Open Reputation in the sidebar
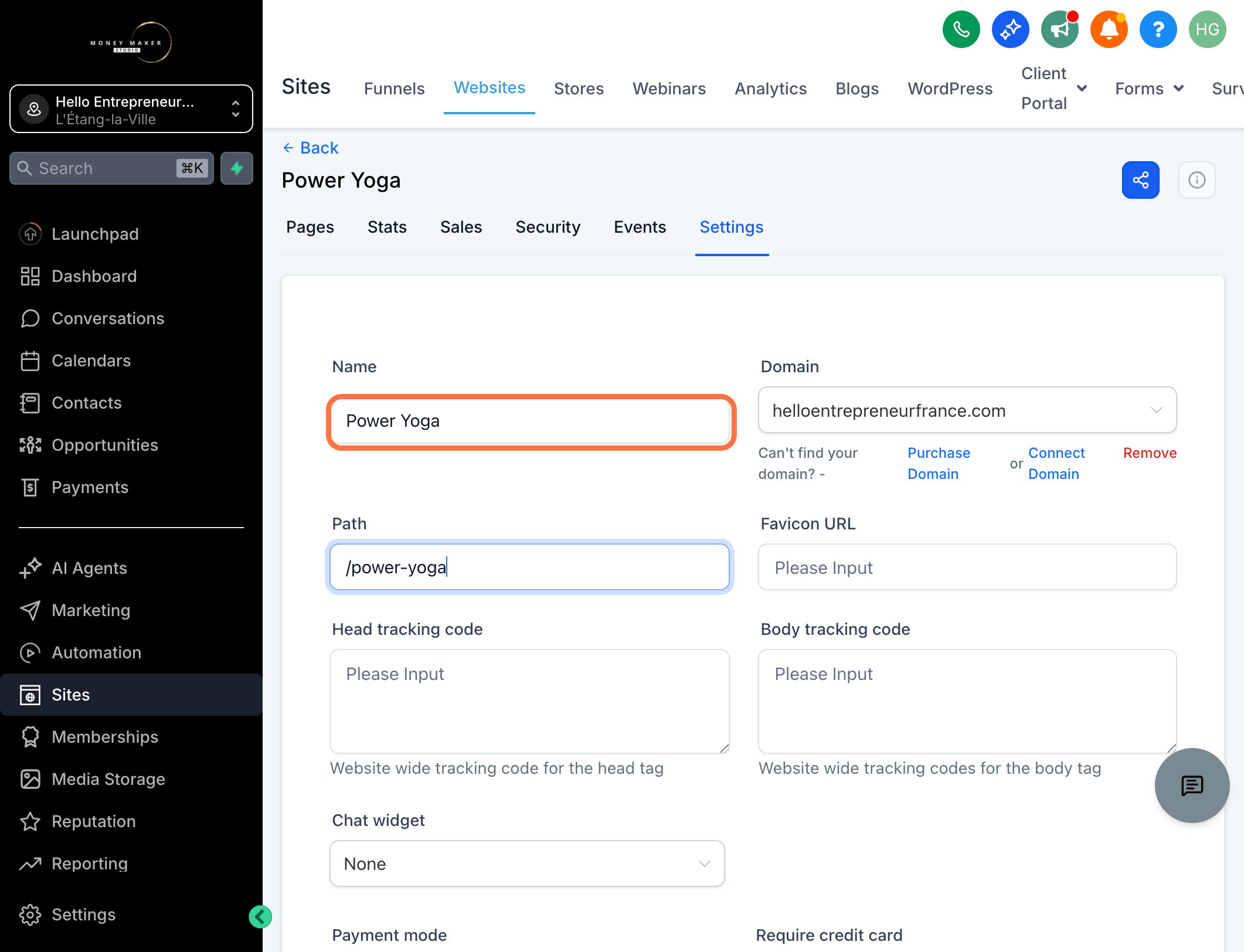Image resolution: width=1244 pixels, height=952 pixels. pyautogui.click(x=131, y=821)
